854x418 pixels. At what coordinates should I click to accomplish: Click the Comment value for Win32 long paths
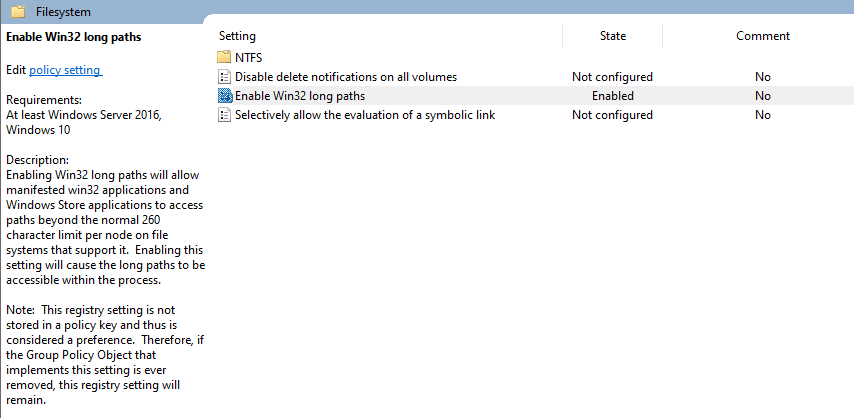[763, 96]
